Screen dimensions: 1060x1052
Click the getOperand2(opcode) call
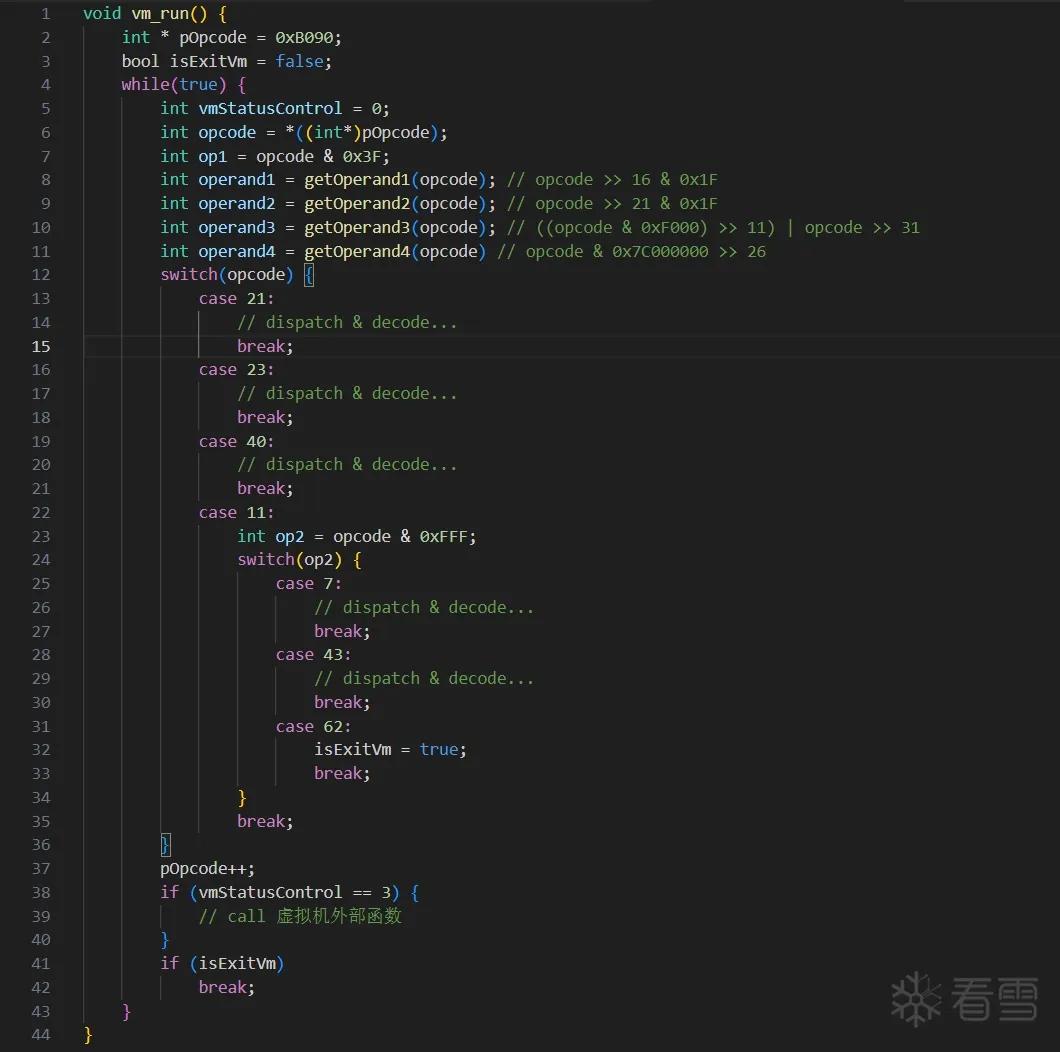395,204
